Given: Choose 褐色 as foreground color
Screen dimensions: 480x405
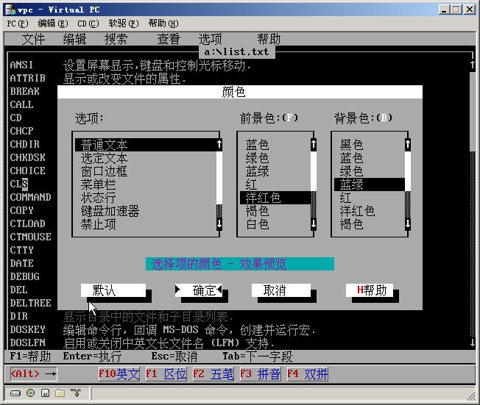Looking at the screenshot, I should (275, 211).
